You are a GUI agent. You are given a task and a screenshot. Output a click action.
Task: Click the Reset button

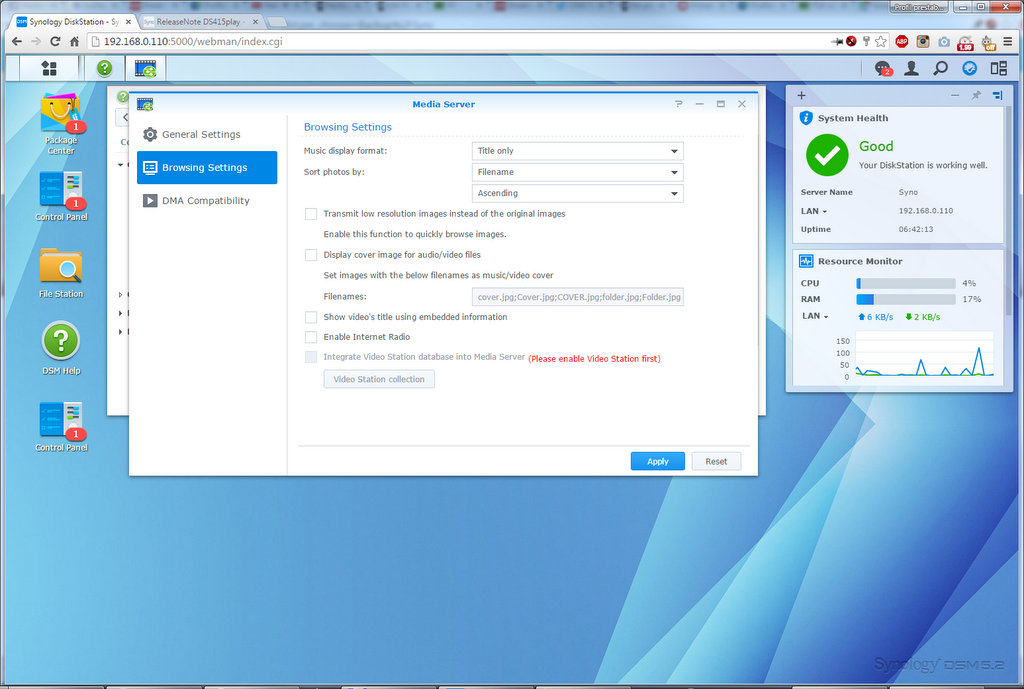pyautogui.click(x=716, y=461)
